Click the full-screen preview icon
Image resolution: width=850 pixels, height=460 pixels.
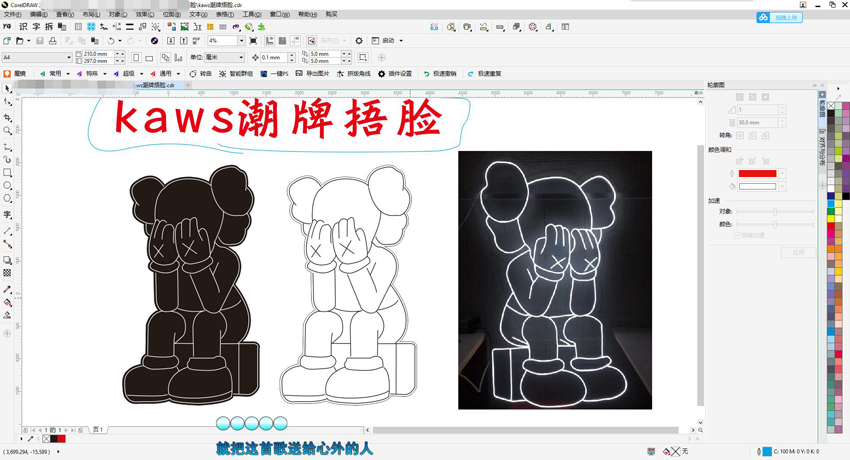[253, 41]
